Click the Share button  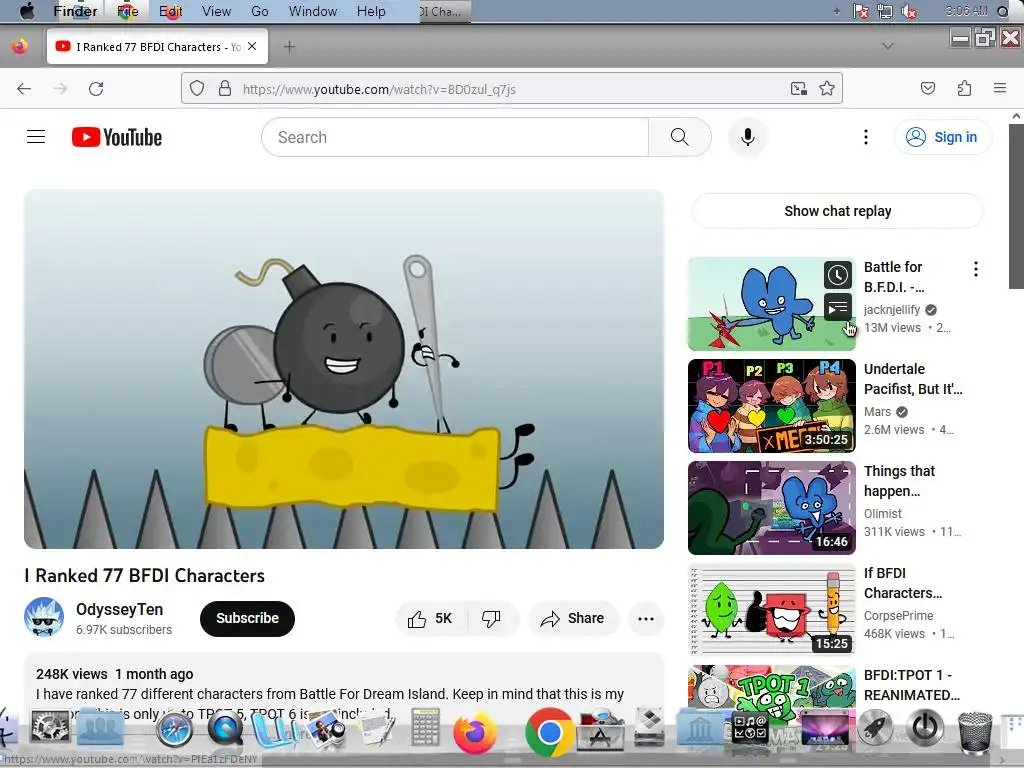pyautogui.click(x=573, y=618)
